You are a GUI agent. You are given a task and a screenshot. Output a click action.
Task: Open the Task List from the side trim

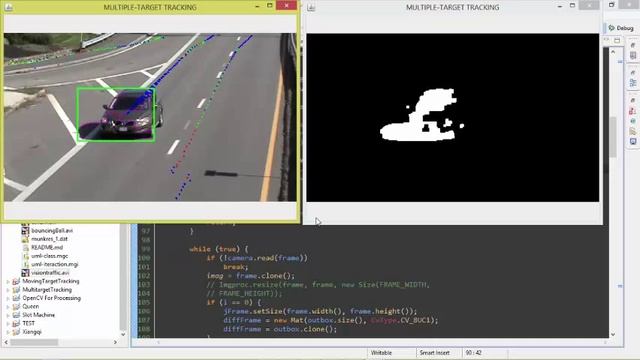[x=633, y=55]
